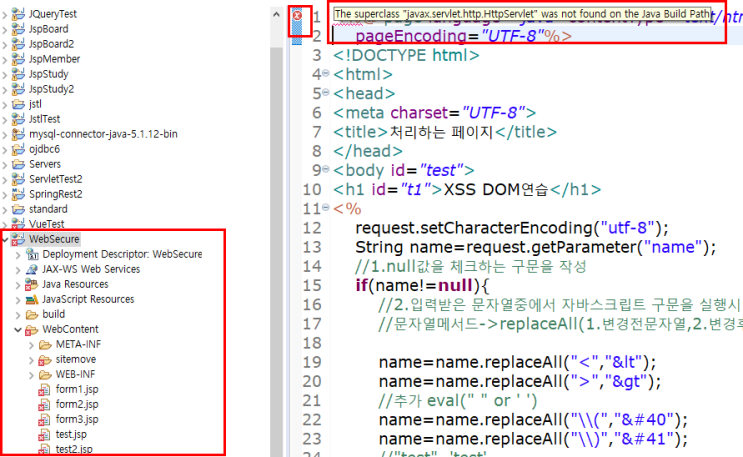Click the WebContent folder icon

[32, 330]
